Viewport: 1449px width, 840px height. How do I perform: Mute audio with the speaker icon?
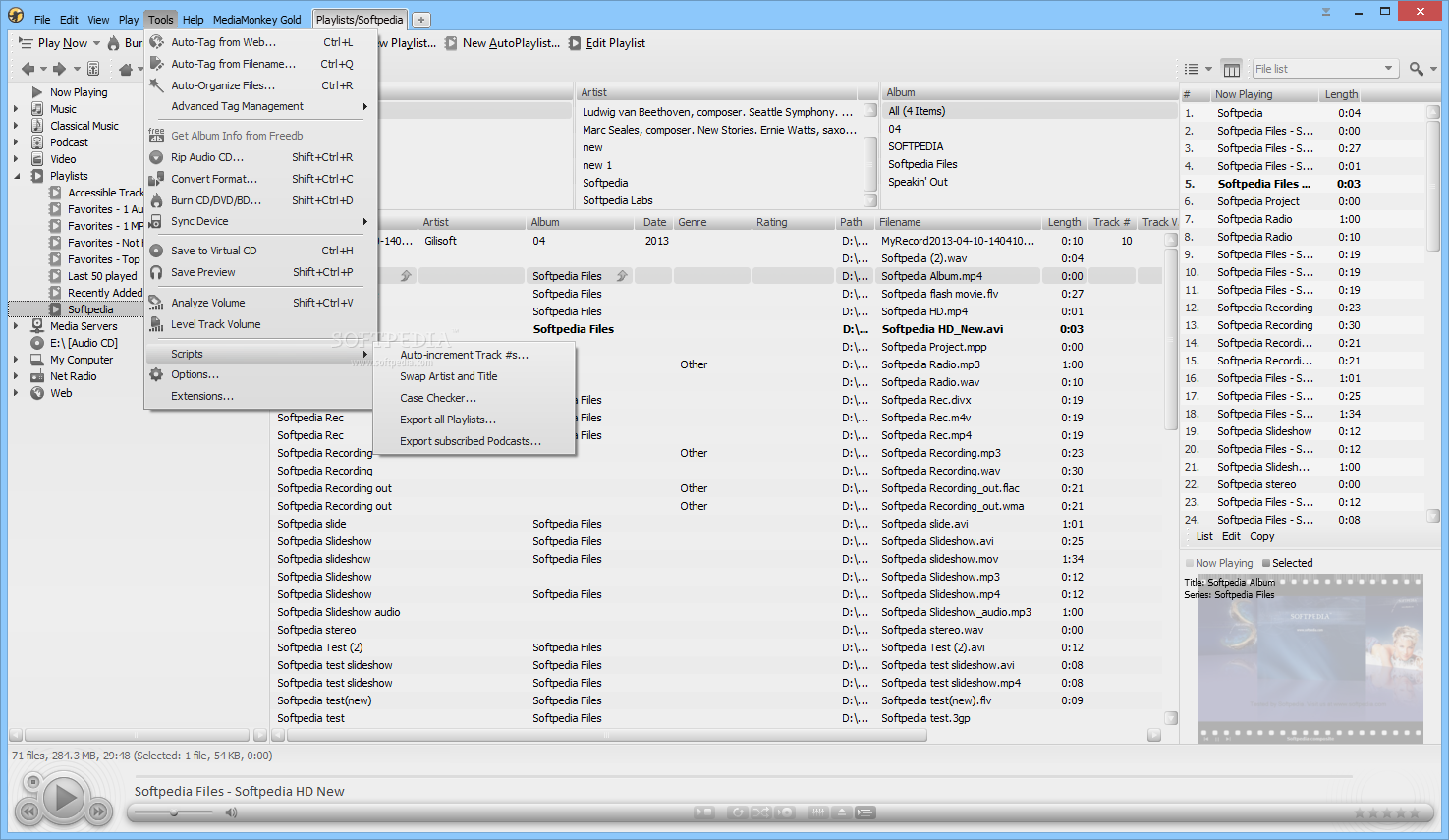coord(231,812)
